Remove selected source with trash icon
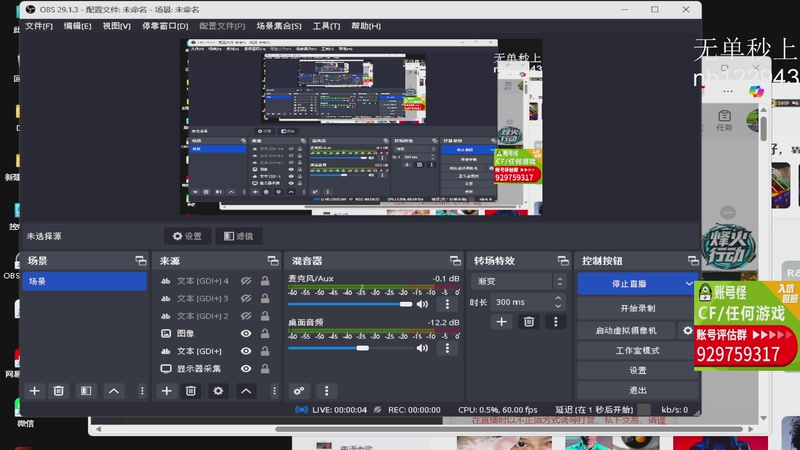The width and height of the screenshot is (800, 450). click(190, 391)
